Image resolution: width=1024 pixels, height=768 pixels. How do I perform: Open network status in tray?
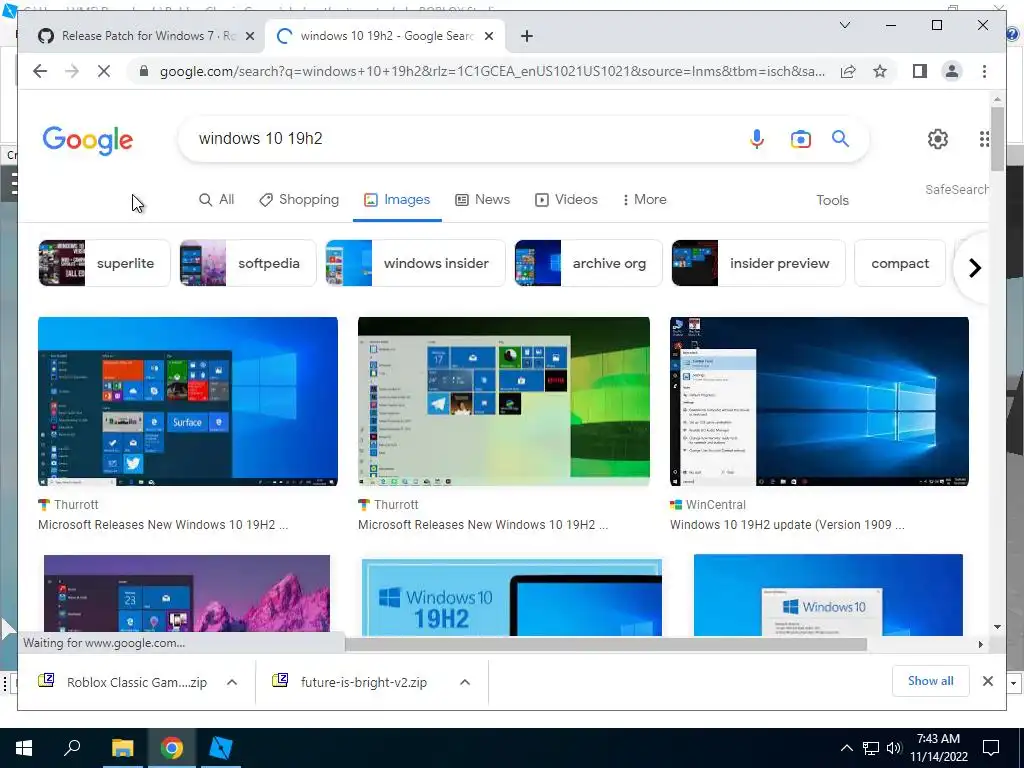[871, 748]
